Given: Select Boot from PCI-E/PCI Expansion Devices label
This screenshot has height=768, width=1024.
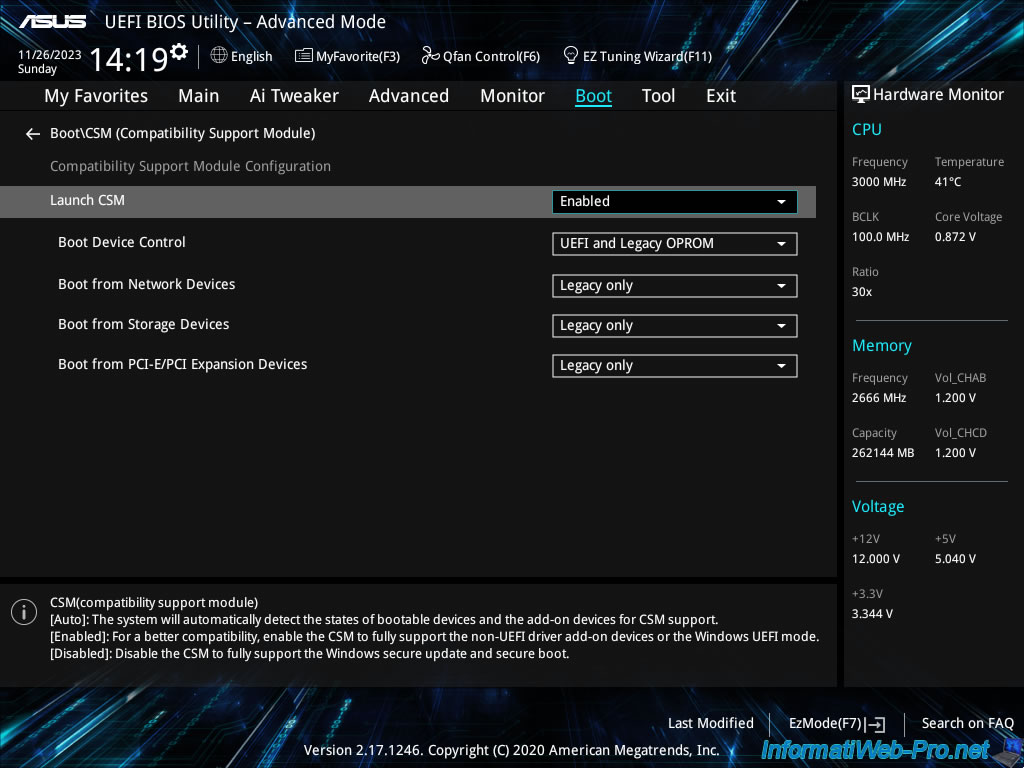Looking at the screenshot, I should [x=183, y=364].
